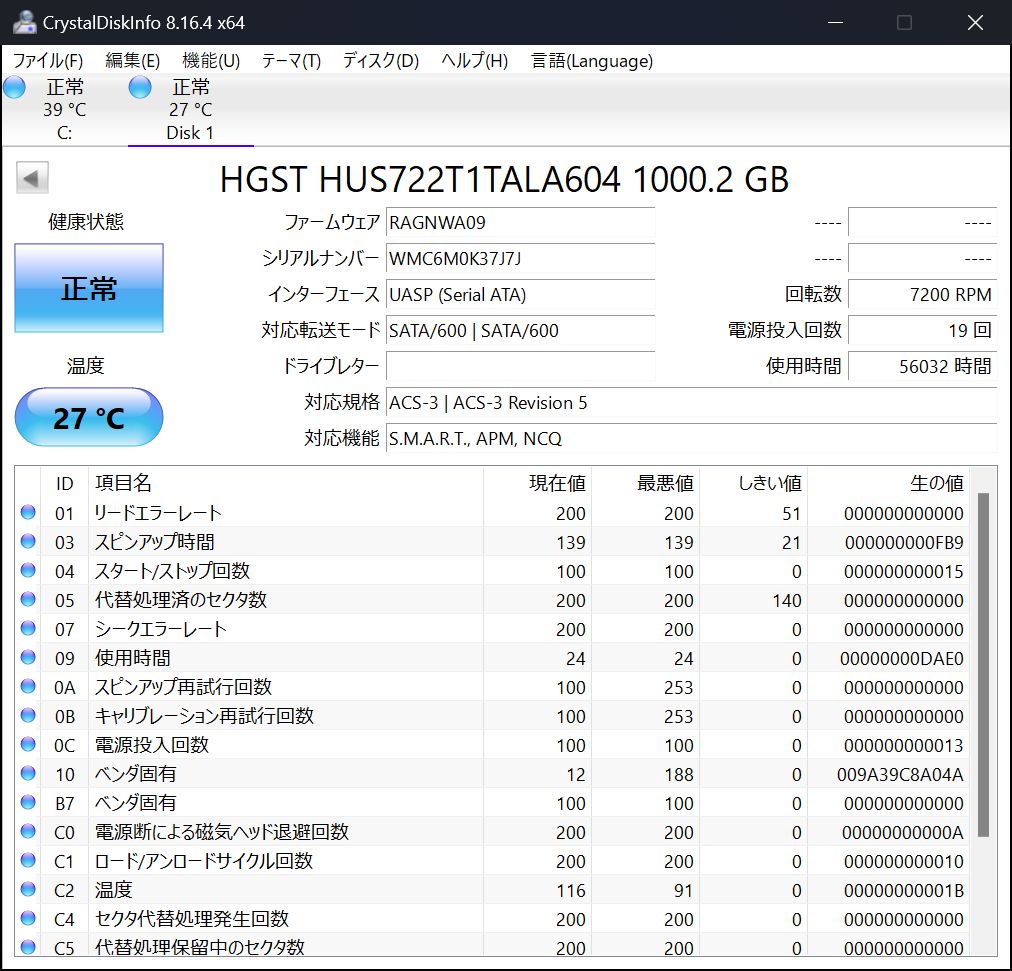The image size is (1012, 971).
Task: Select worst value 188 in attribute 10 row
Action: point(679,775)
